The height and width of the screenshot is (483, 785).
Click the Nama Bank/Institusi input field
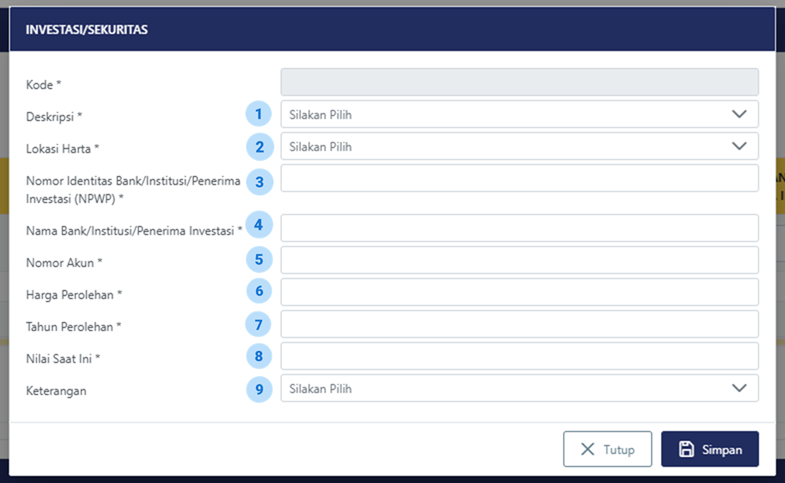519,228
